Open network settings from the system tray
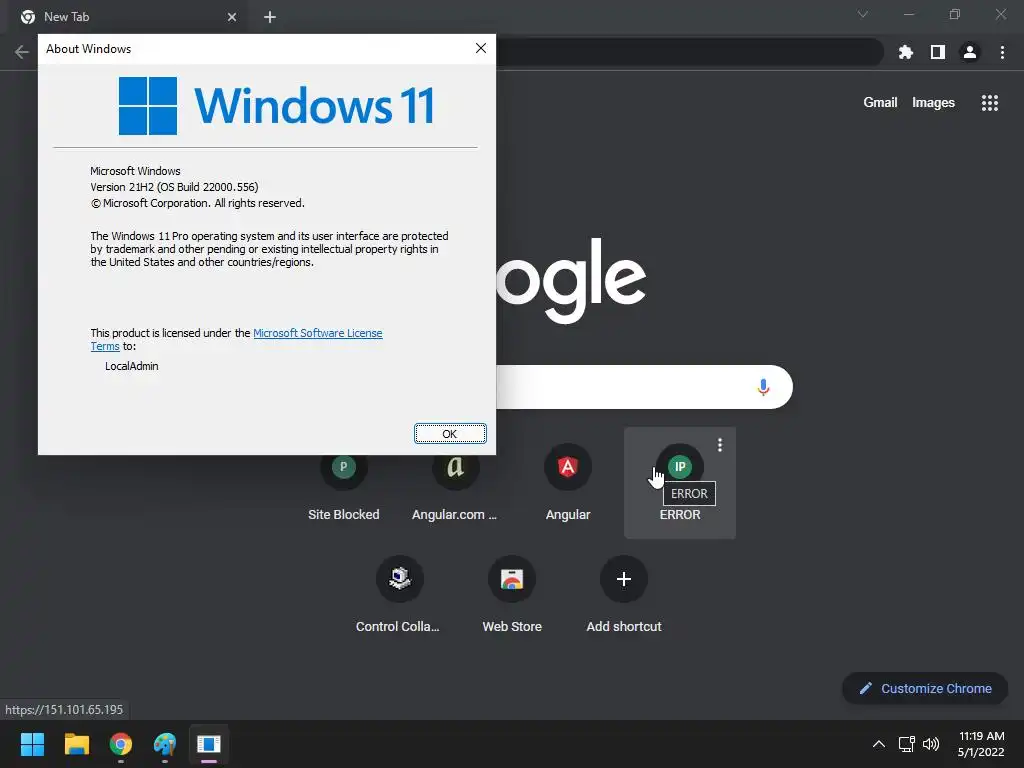The width and height of the screenshot is (1024, 768). tap(906, 744)
